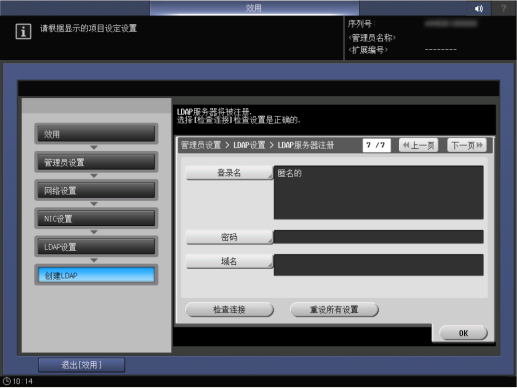Click the 登录名 button
The height and width of the screenshot is (388, 517).
[x=229, y=173]
